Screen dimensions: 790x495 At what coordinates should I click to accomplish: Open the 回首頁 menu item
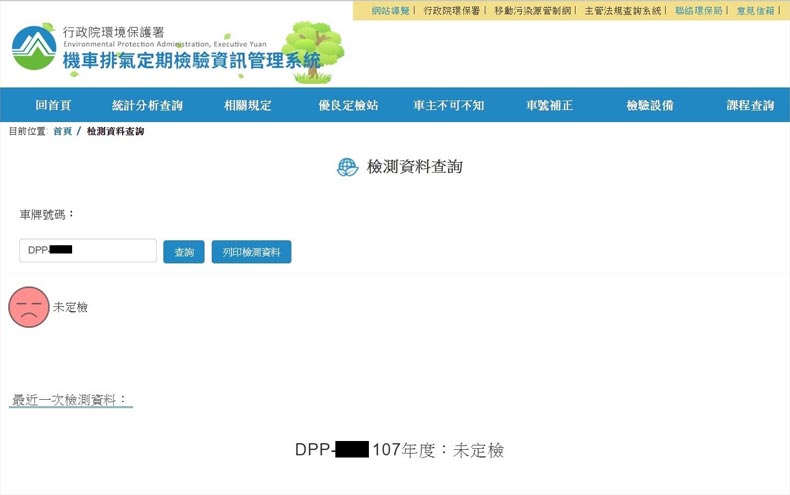point(53,105)
